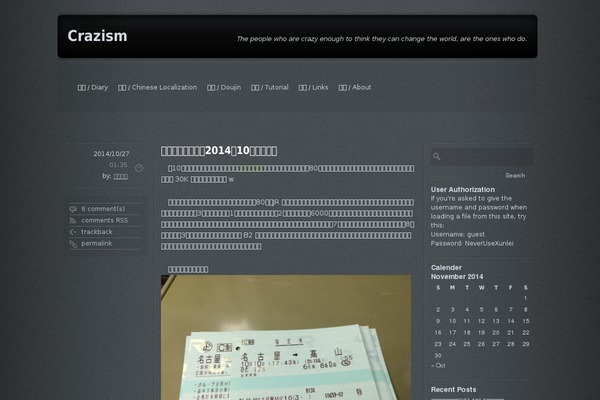Select the Tutorial menu item

(269, 87)
